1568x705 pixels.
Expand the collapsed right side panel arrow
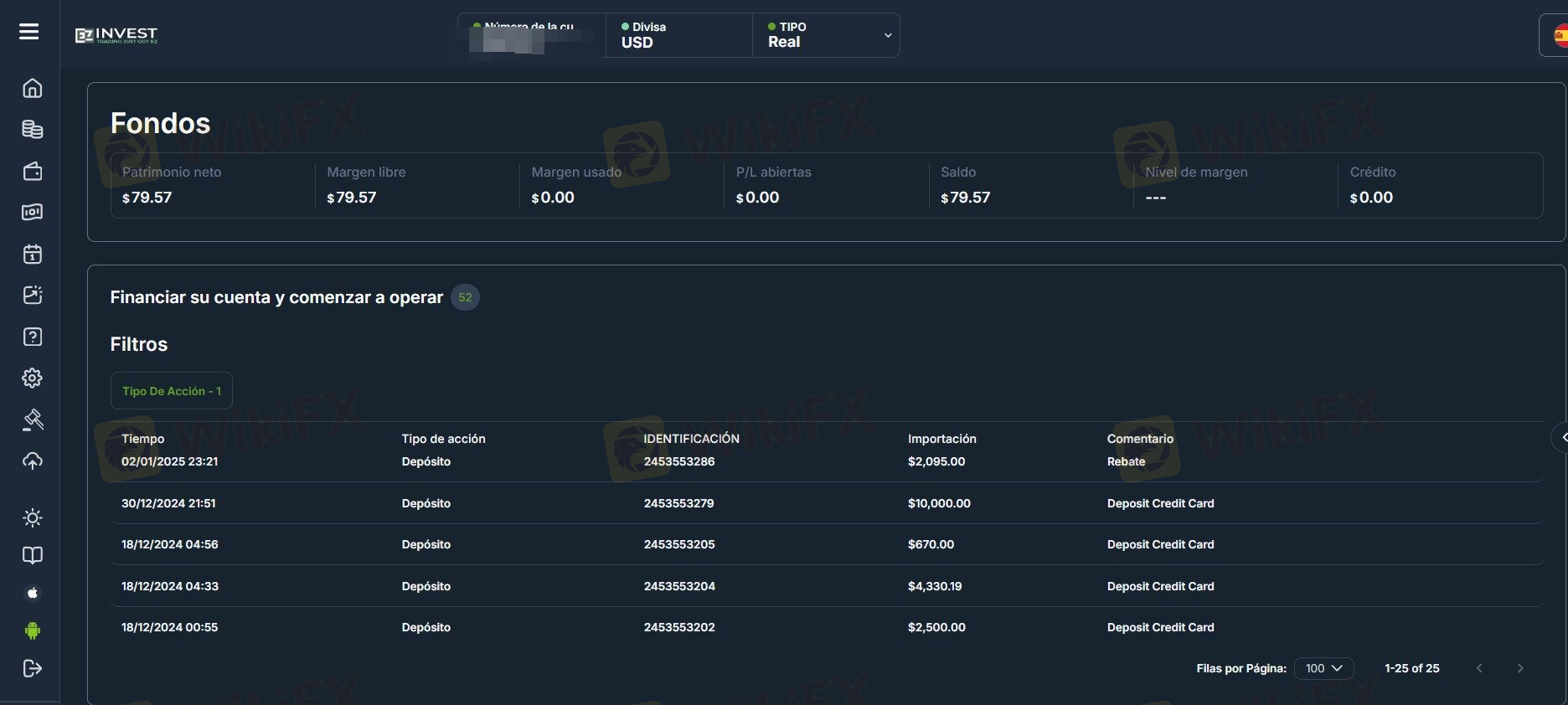1562,437
